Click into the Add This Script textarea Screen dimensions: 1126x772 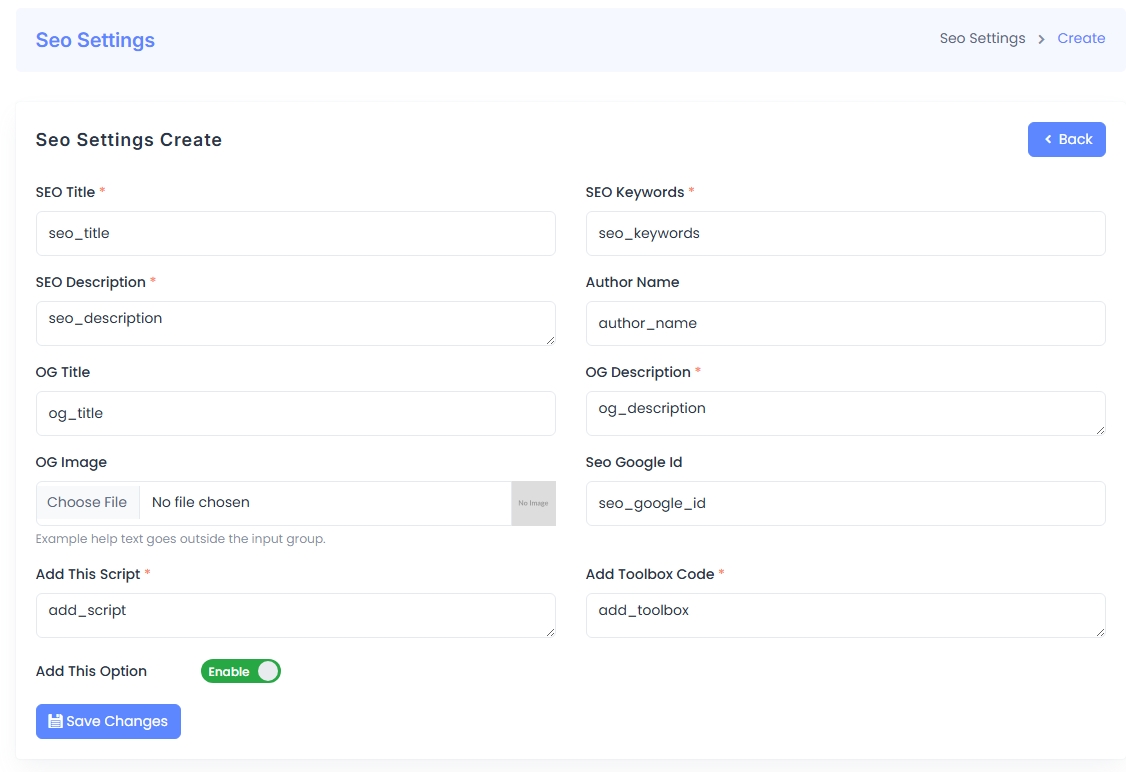click(296, 615)
